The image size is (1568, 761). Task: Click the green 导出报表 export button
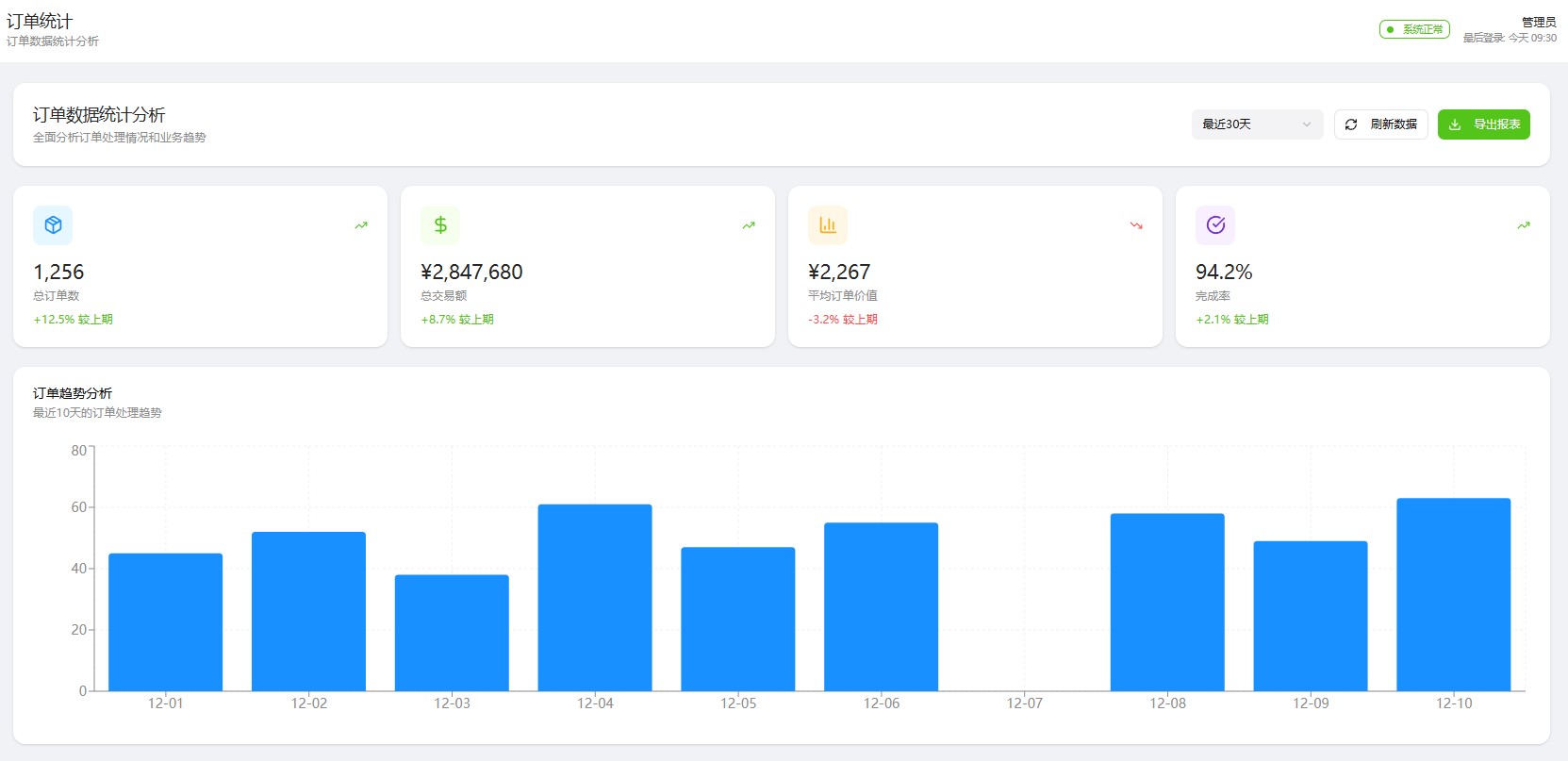point(1483,124)
